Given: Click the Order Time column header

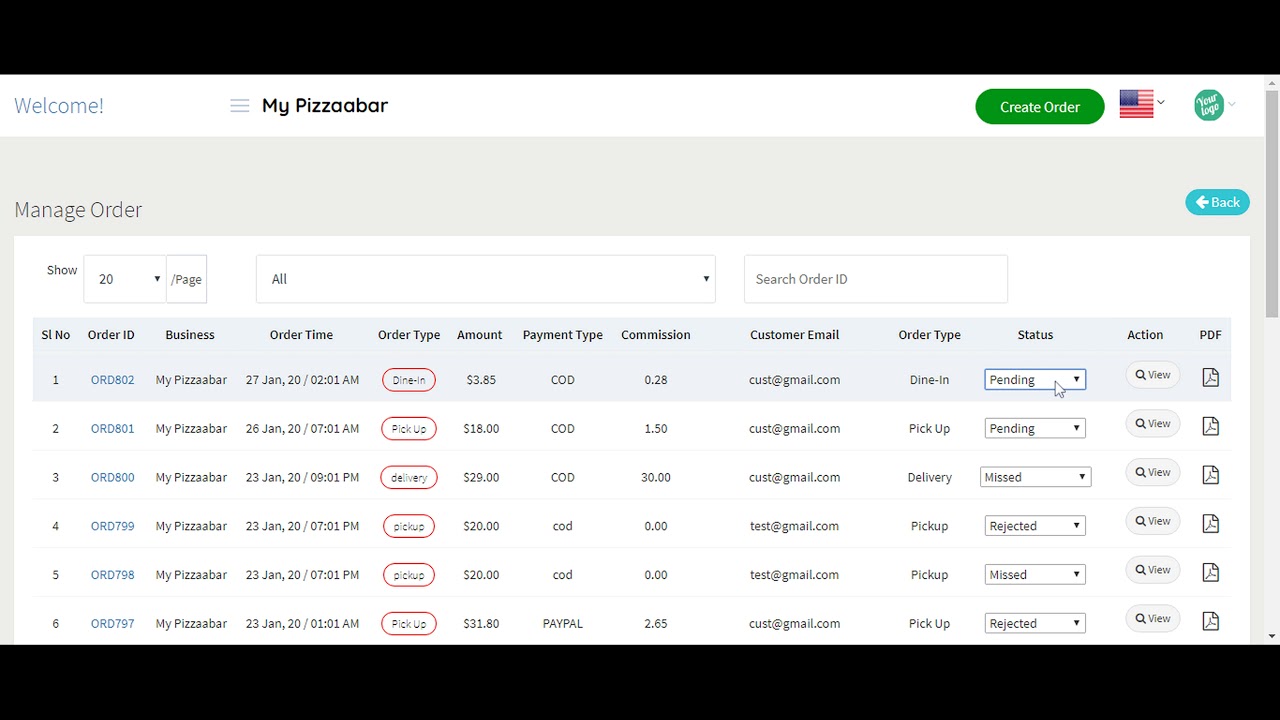Looking at the screenshot, I should pos(301,335).
